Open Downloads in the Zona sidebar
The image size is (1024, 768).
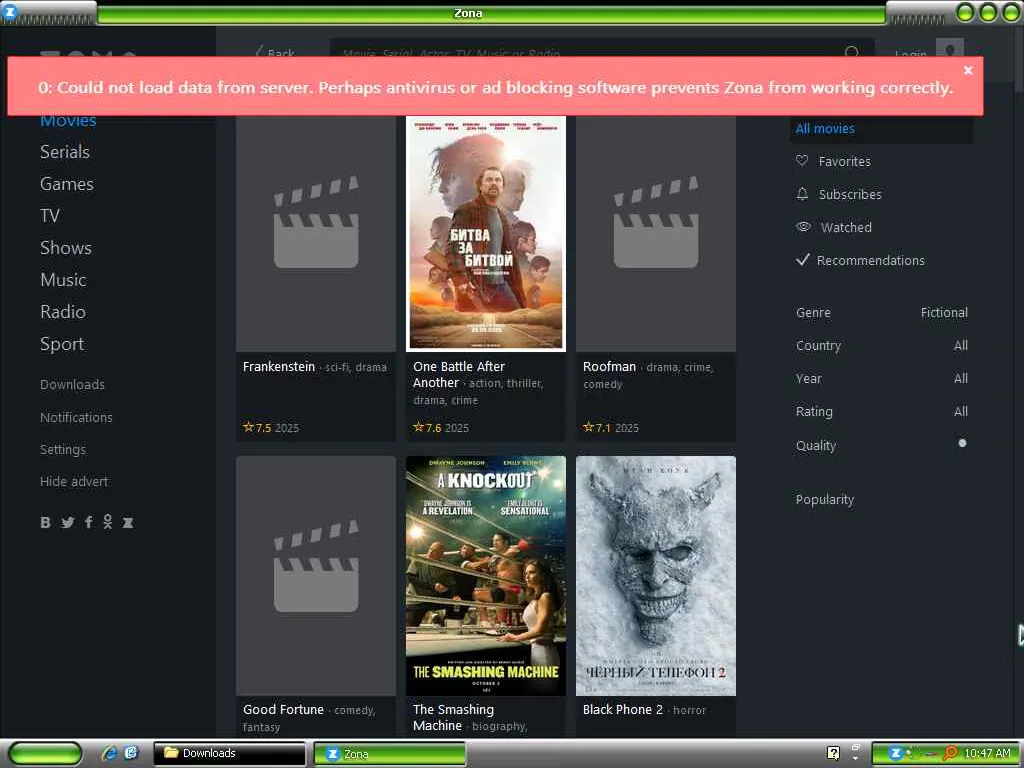[x=72, y=385]
